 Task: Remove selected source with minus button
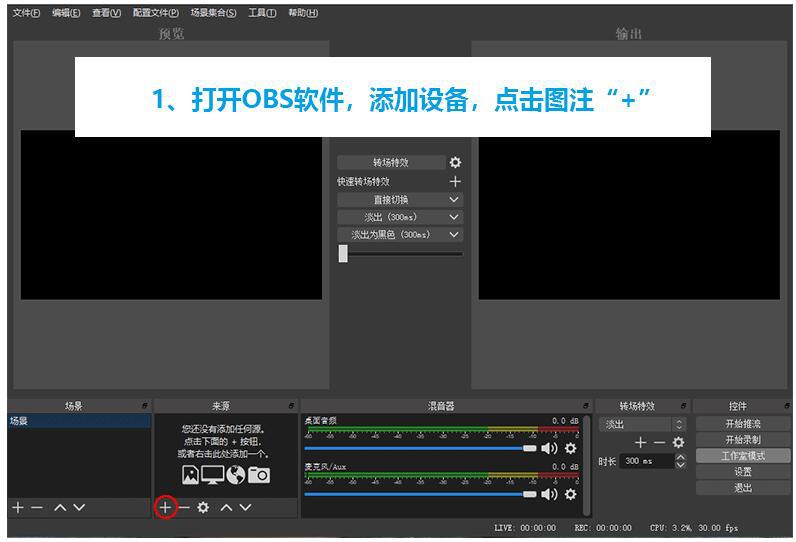pos(184,507)
